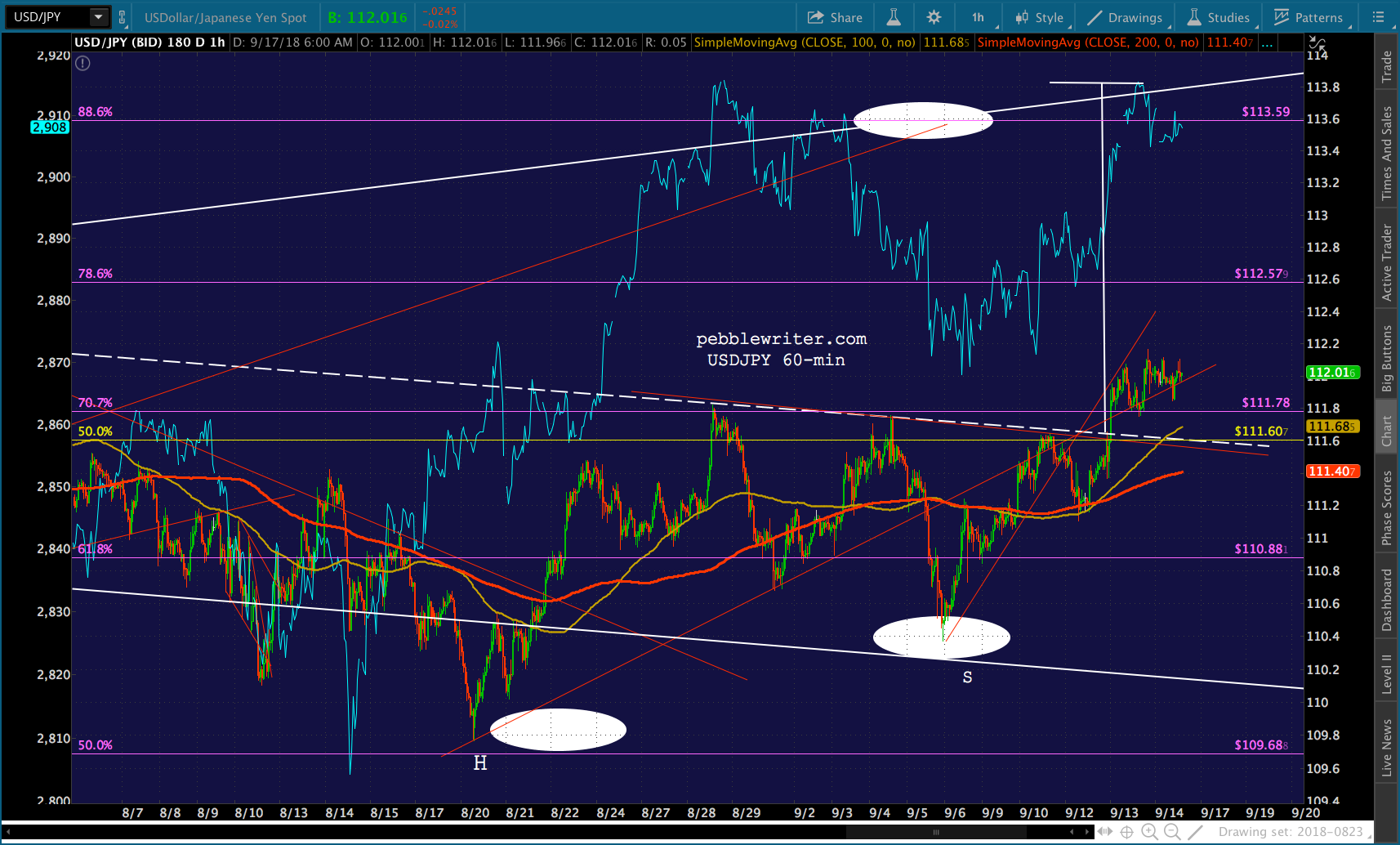Open the Studies menu

[x=1218, y=17]
